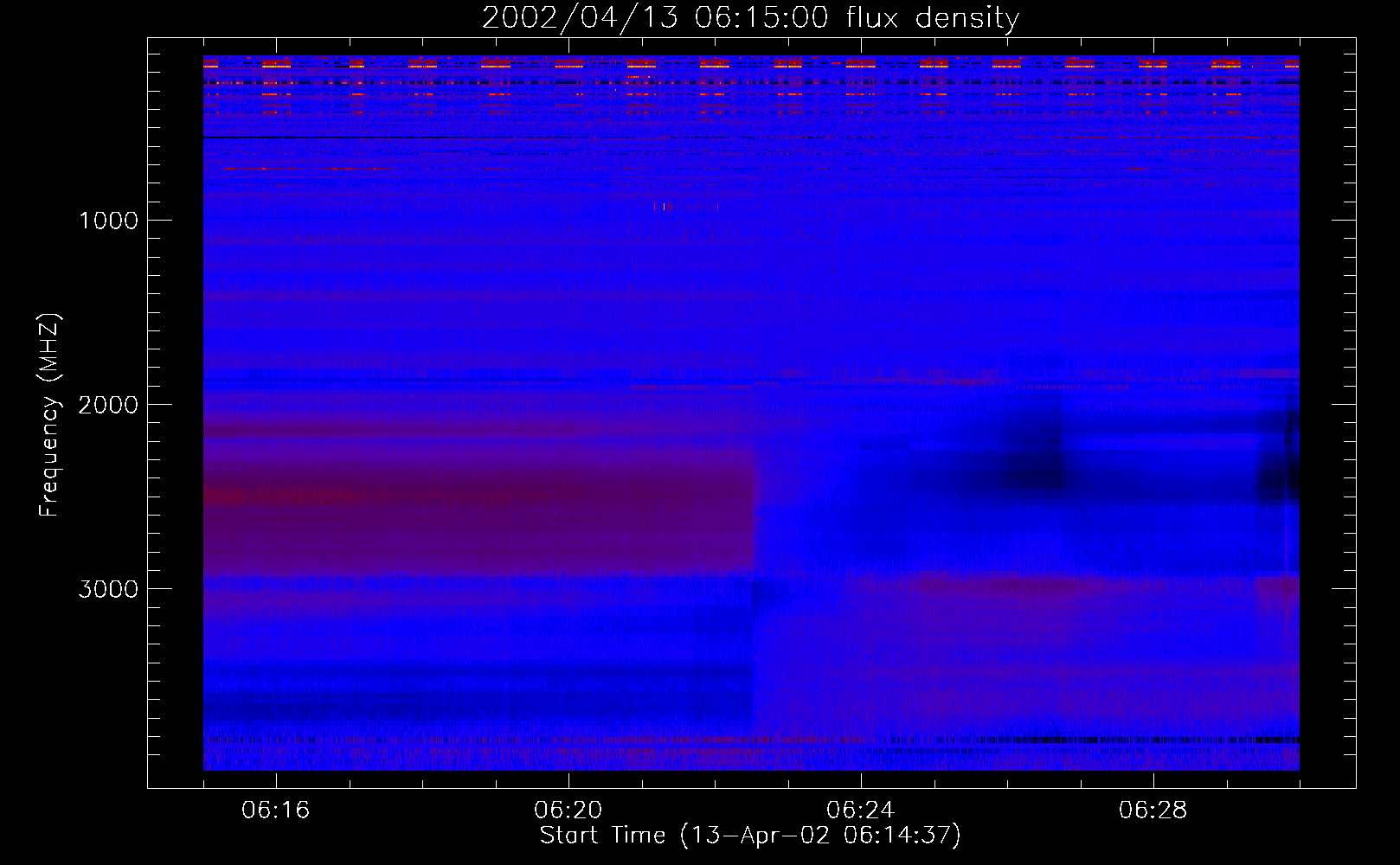The width and height of the screenshot is (1400, 865).
Task: Click the 06:28 time tick label
Action: 1153,811
